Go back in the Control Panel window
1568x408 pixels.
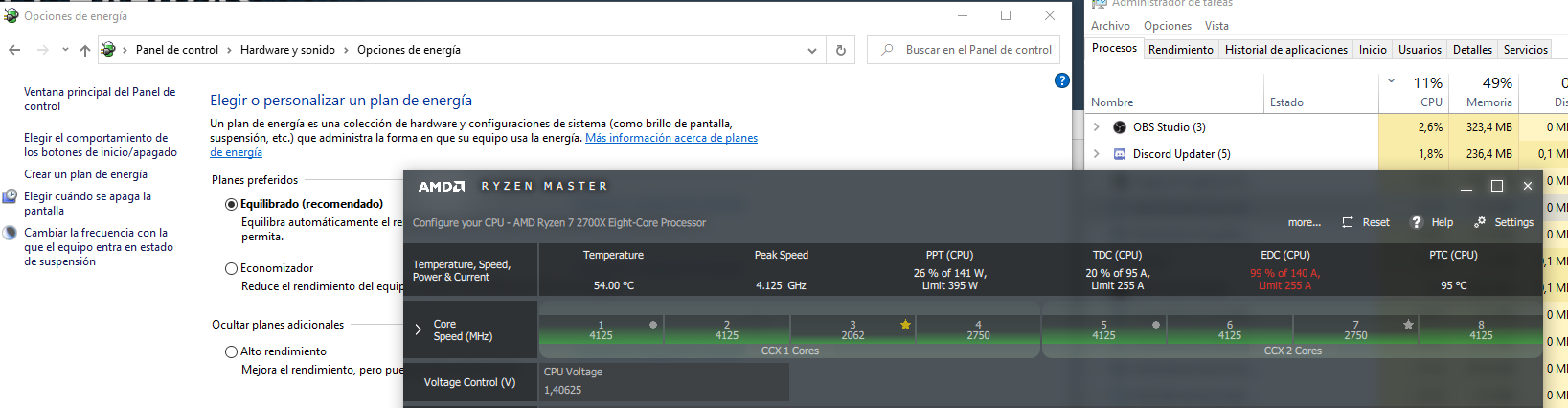point(14,50)
